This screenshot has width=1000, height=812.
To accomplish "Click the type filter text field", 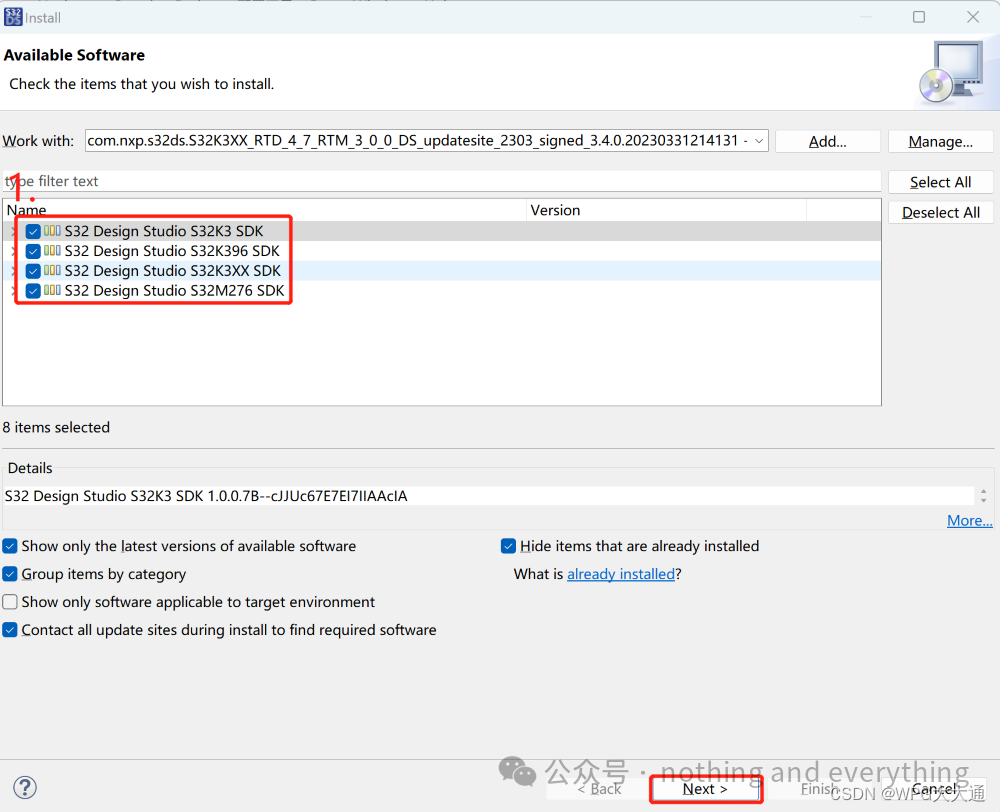I will 442,181.
